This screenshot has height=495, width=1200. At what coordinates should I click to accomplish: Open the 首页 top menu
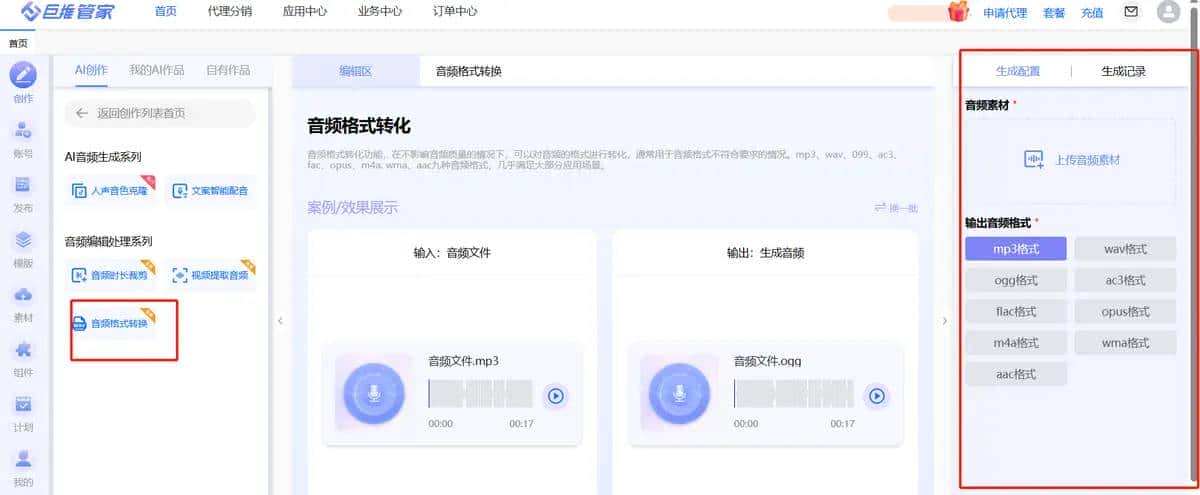166,12
